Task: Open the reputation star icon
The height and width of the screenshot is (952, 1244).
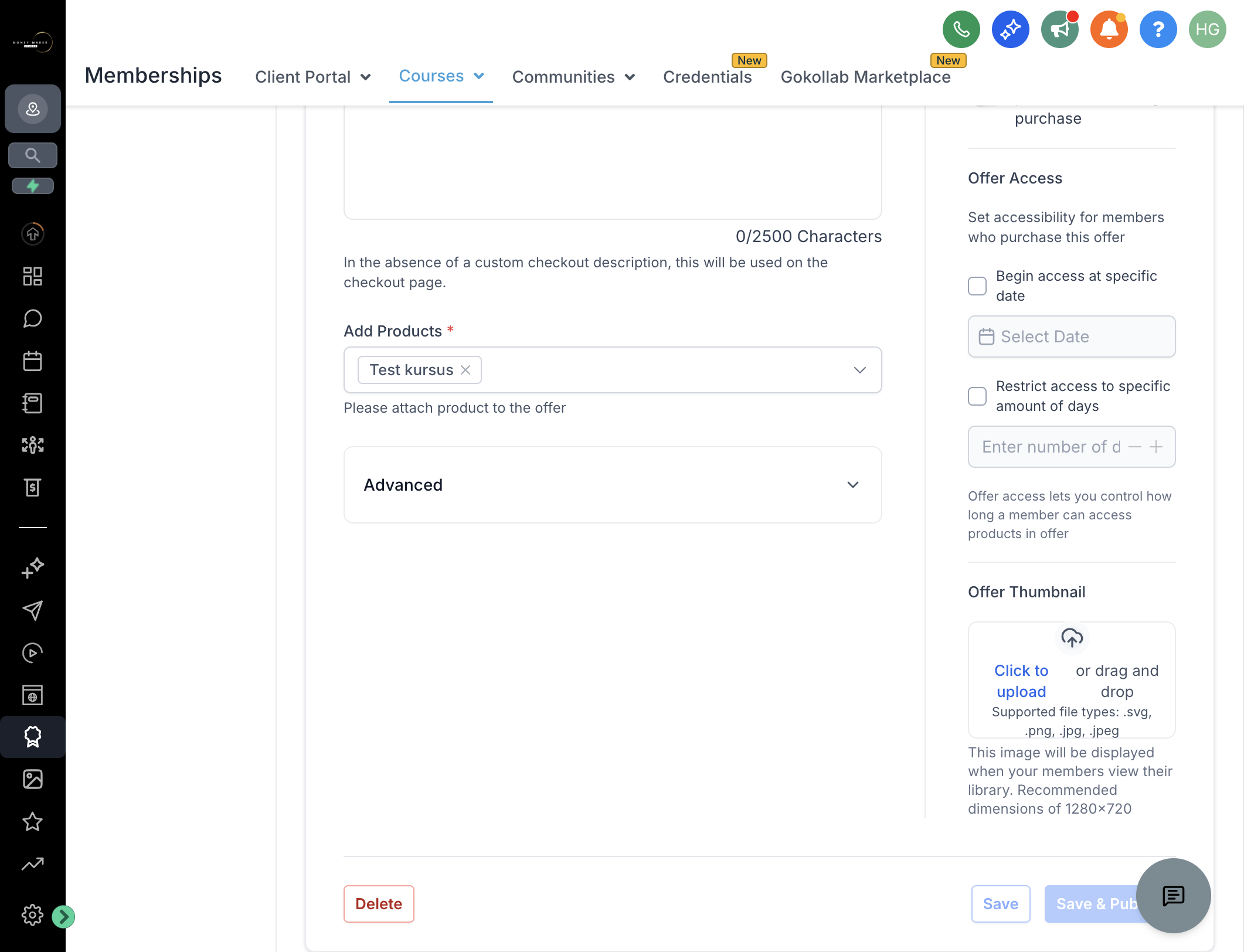Action: pyautogui.click(x=33, y=821)
